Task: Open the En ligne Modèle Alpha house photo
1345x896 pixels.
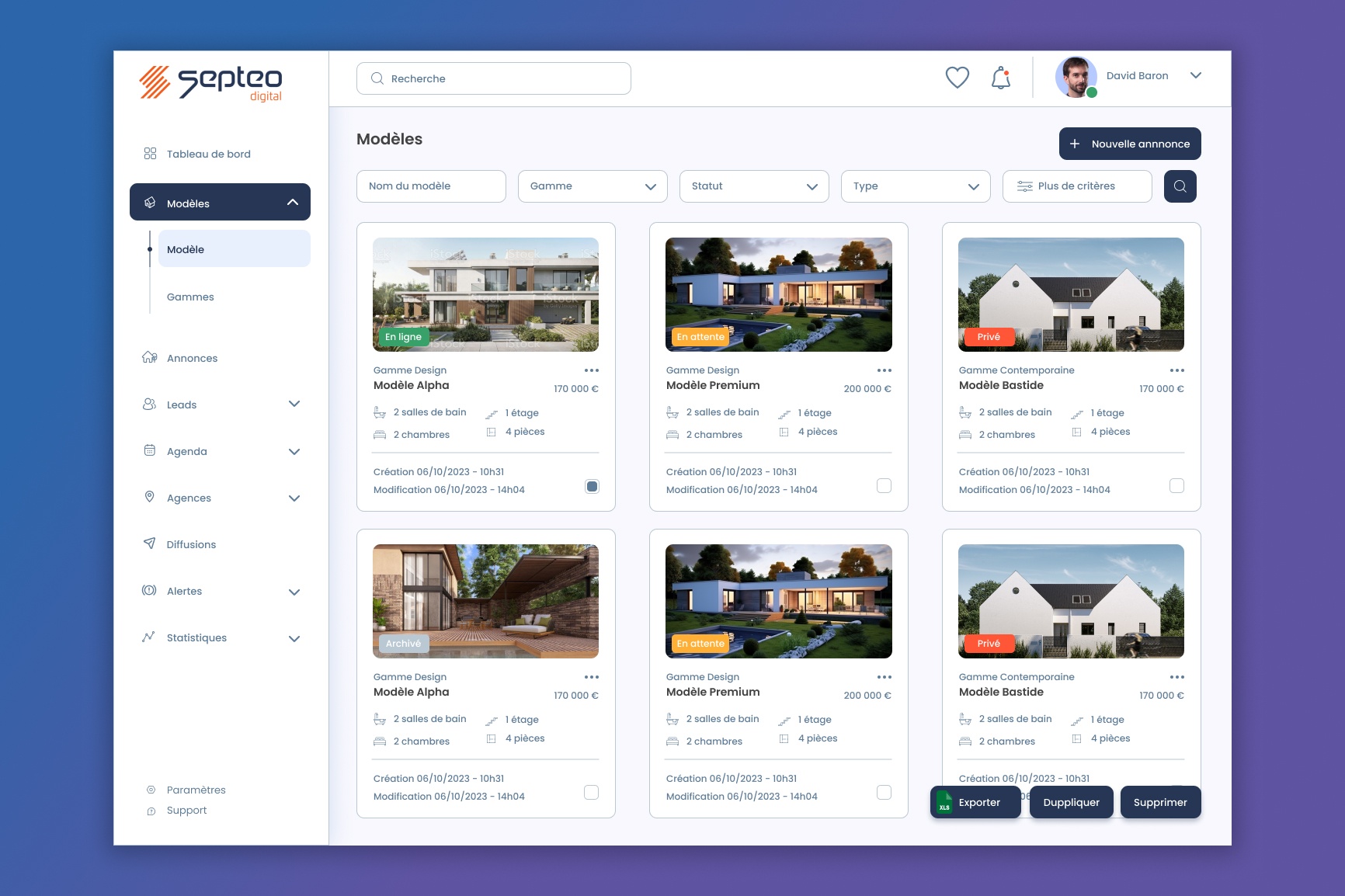Action: 486,294
